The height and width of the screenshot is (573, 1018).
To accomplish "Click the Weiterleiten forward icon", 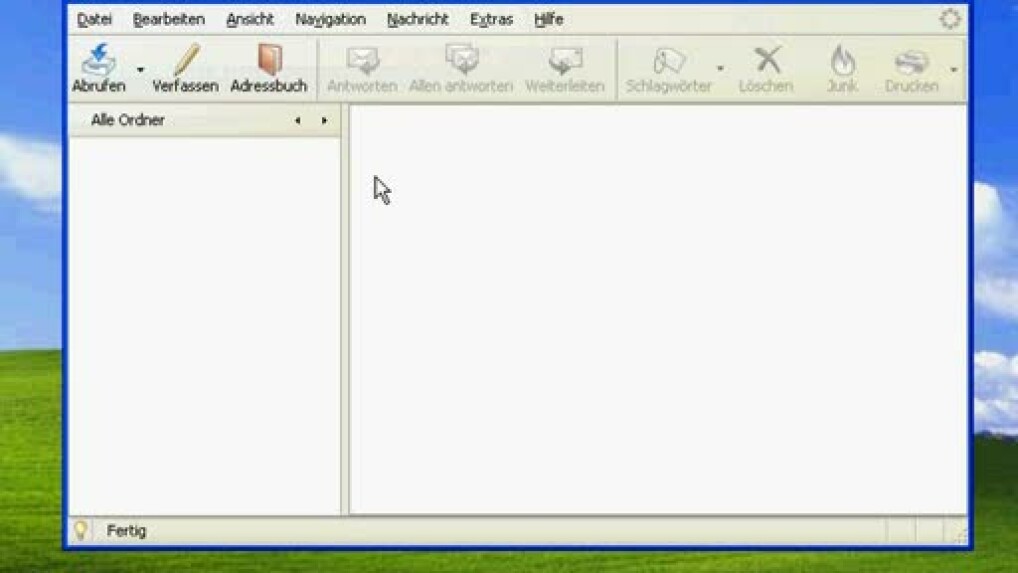I will [x=565, y=61].
